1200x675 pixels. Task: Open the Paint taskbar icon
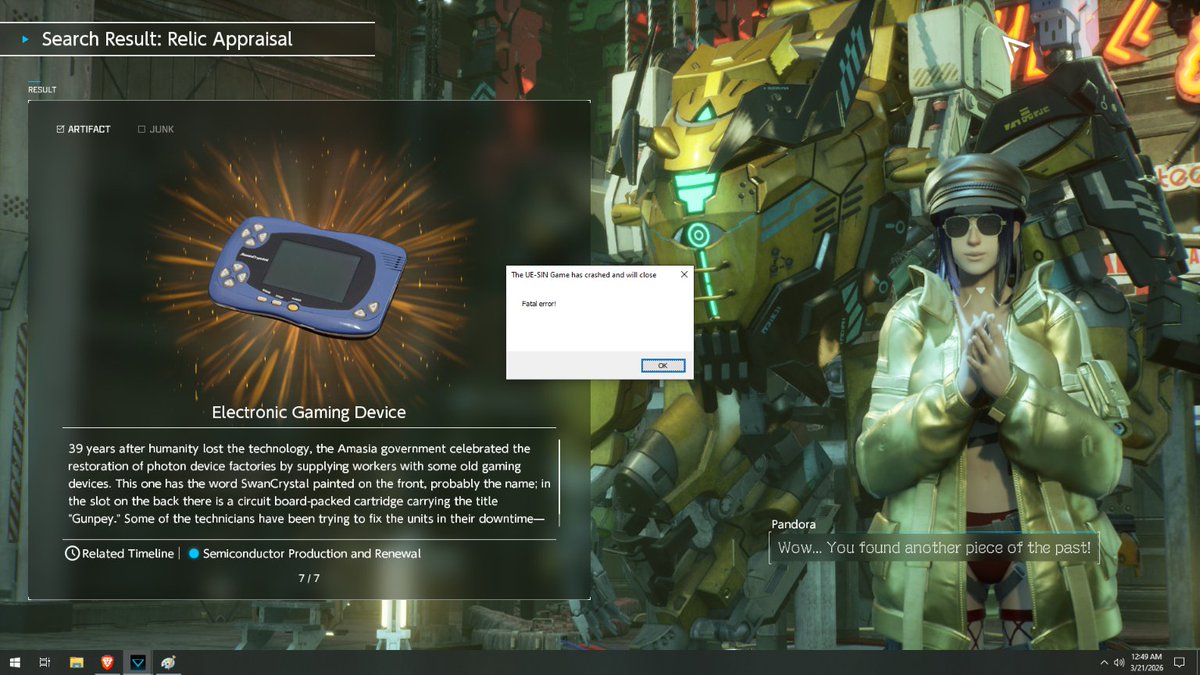[x=168, y=662]
